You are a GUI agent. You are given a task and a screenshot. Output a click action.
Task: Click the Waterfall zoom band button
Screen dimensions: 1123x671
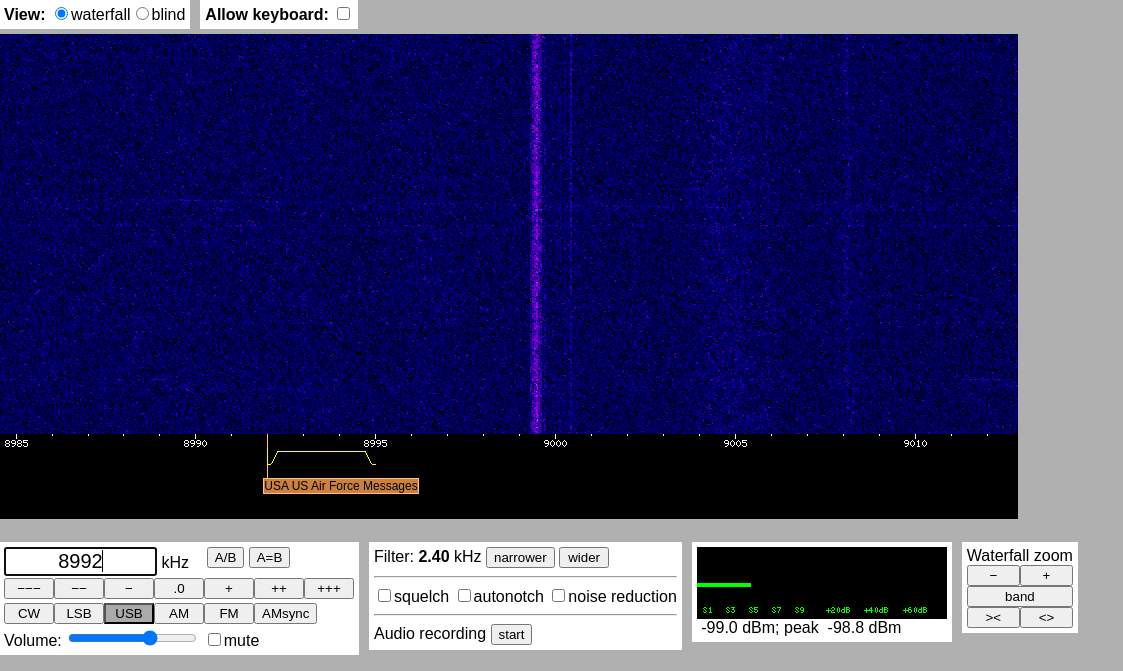1019,597
